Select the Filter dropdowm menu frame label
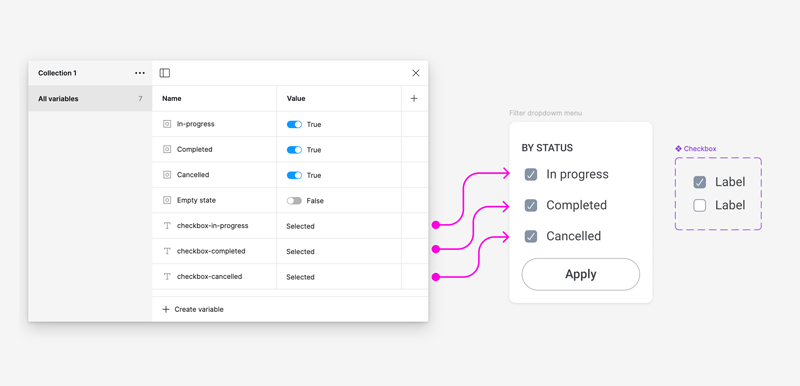The image size is (800, 386). pos(545,113)
